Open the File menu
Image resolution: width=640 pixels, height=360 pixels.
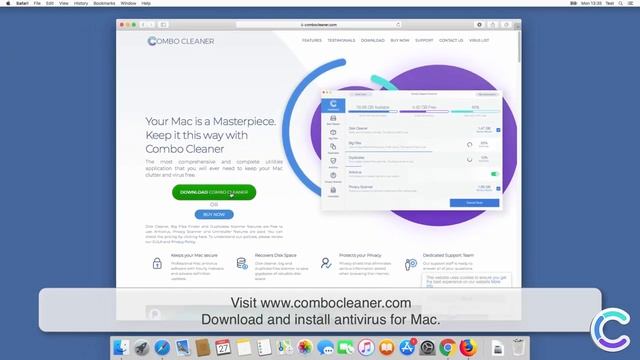click(x=37, y=3)
